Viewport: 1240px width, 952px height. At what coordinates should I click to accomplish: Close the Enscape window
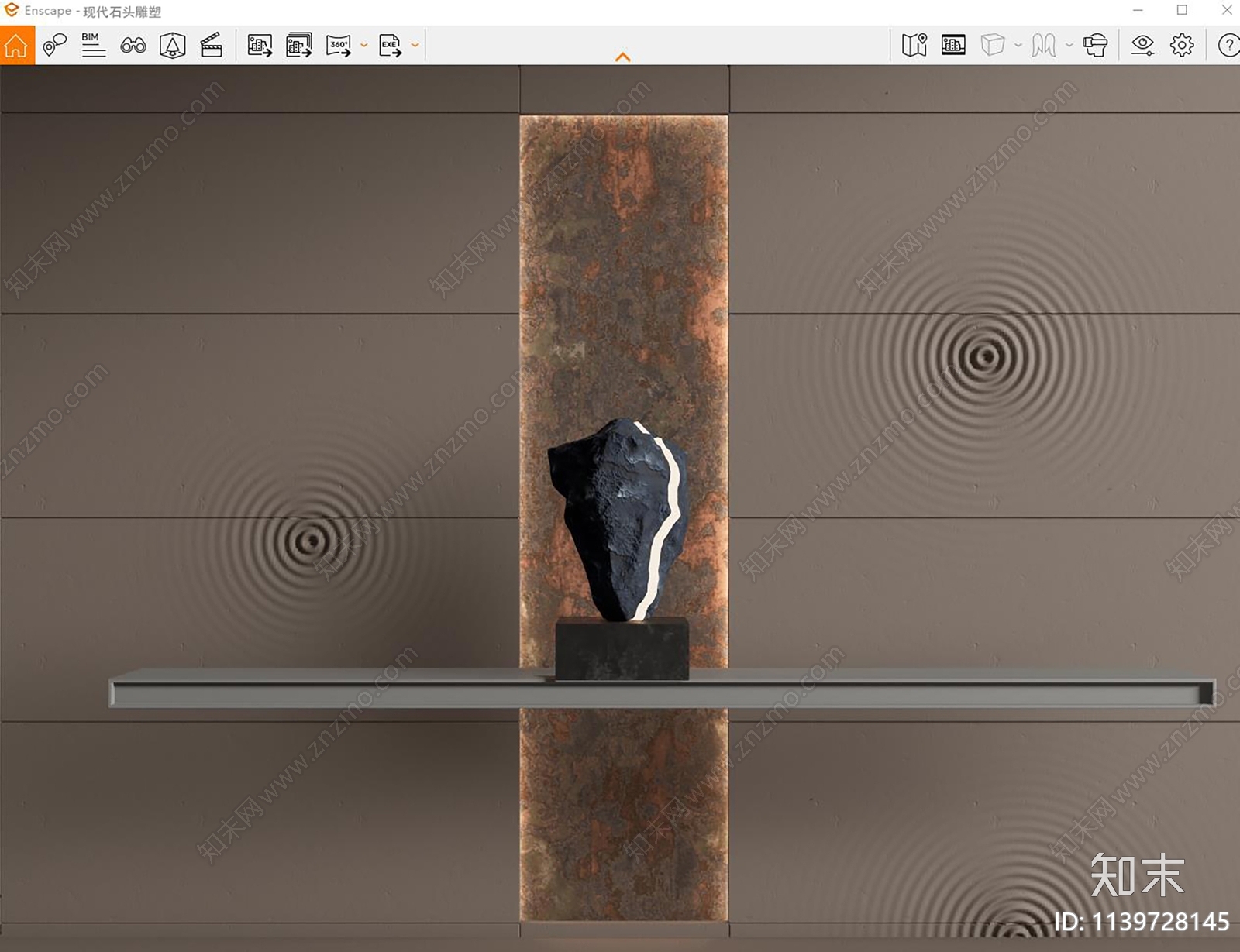(x=1226, y=10)
